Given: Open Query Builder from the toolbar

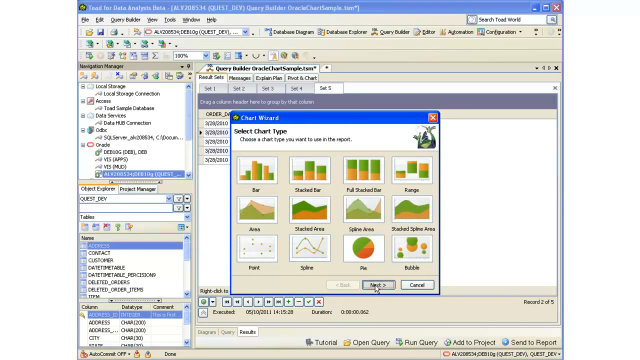Looking at the screenshot, I should pyautogui.click(x=390, y=32).
